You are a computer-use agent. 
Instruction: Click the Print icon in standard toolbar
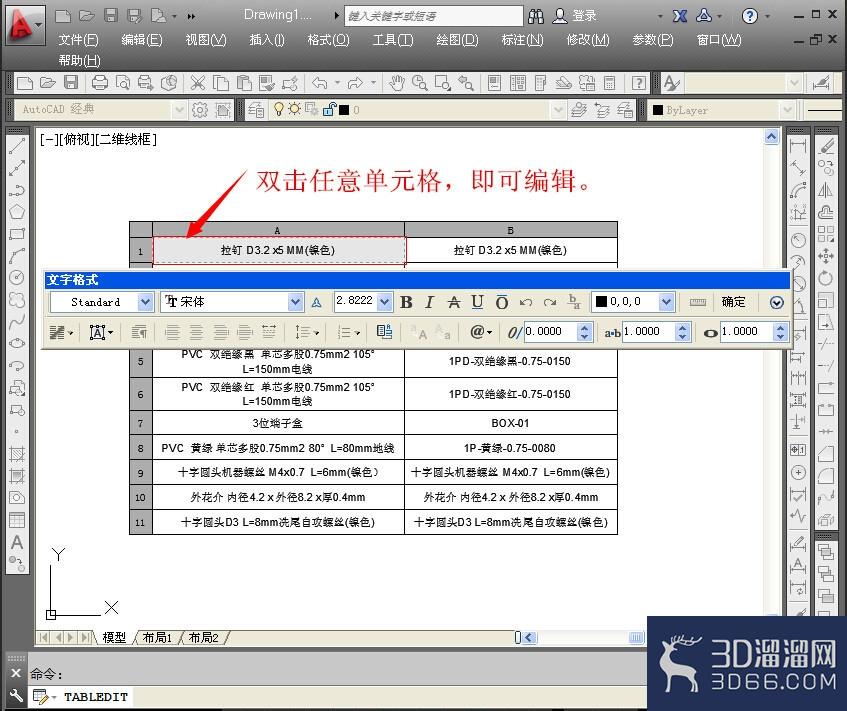click(x=99, y=83)
